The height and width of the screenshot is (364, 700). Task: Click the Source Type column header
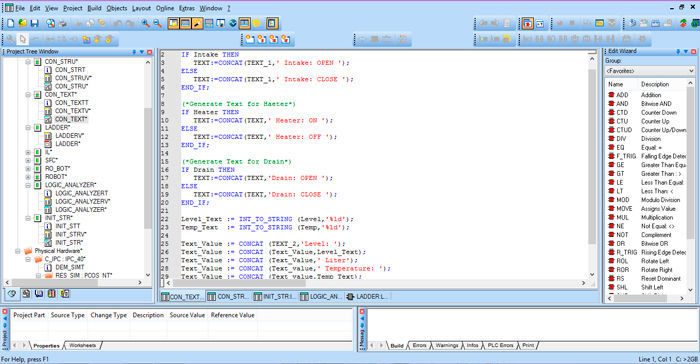(67, 315)
